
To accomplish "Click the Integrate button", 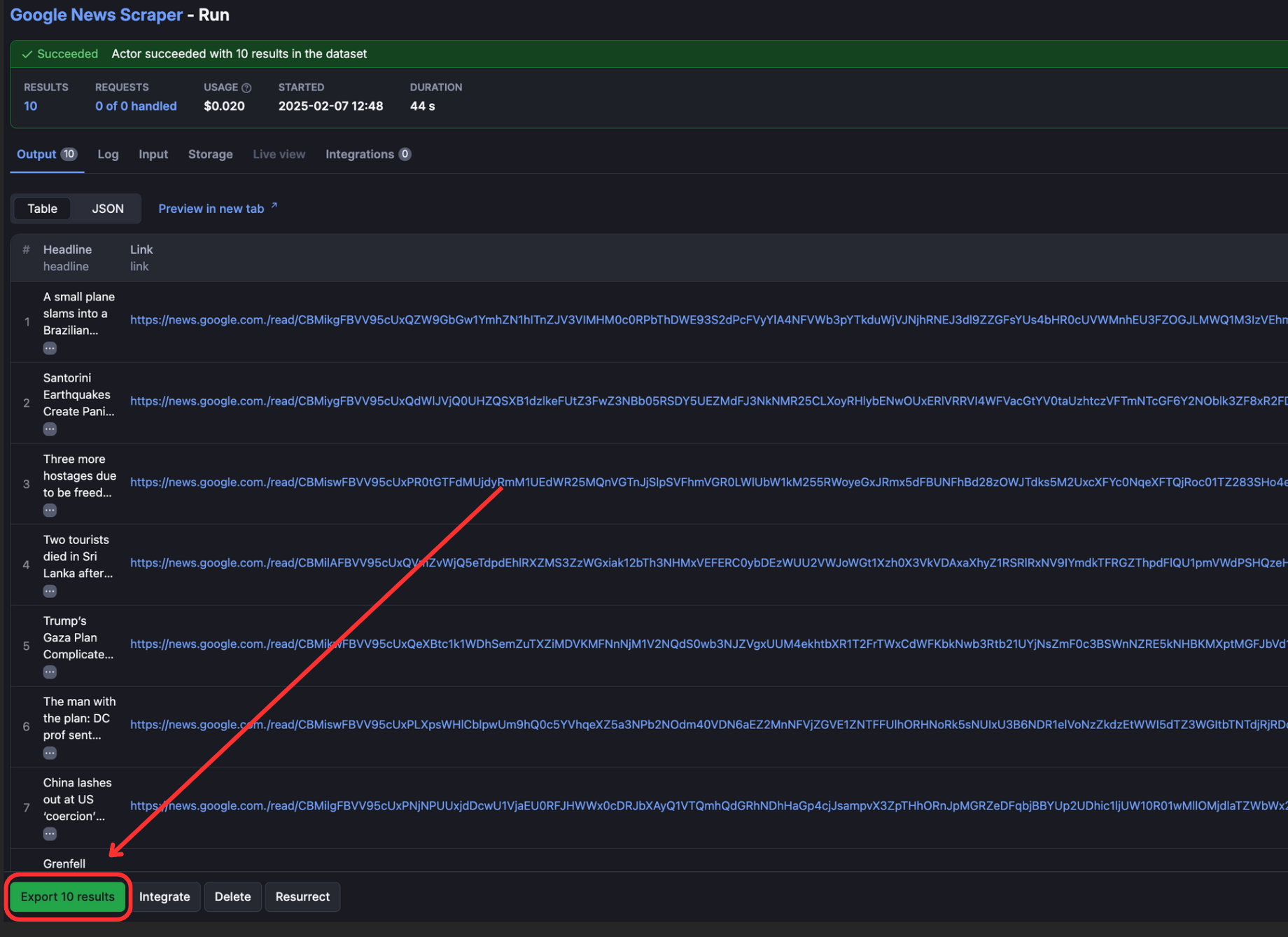I will coord(165,896).
